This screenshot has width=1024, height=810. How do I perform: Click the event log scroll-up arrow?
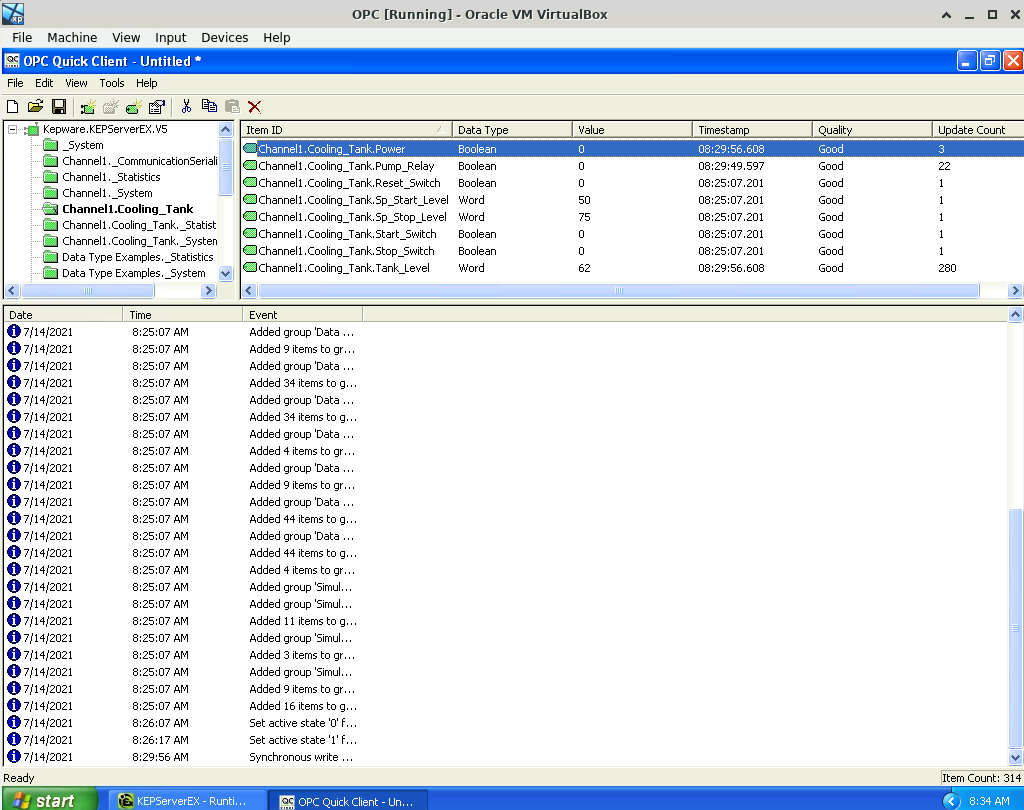pos(1016,315)
